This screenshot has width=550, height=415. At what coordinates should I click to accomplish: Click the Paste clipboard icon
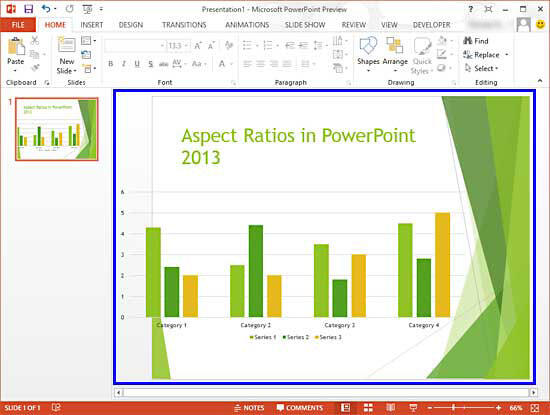click(x=16, y=46)
